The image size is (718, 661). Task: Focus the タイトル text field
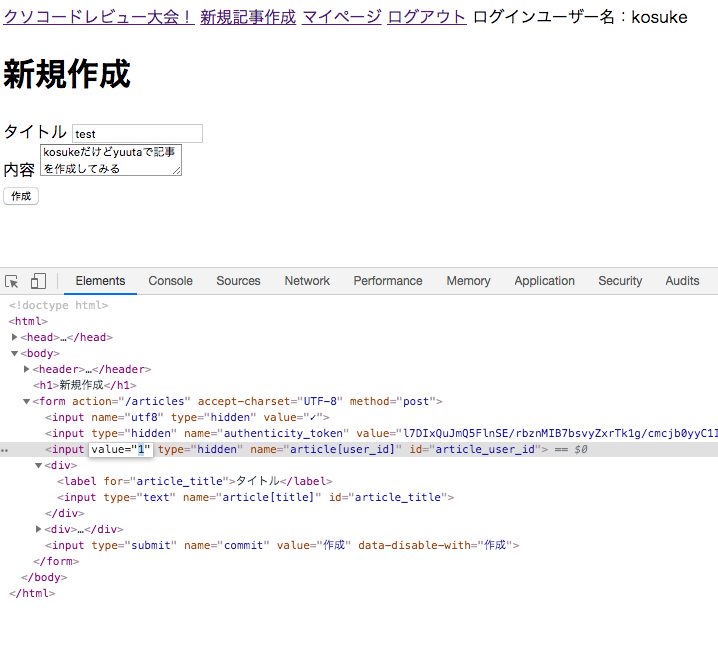[x=137, y=133]
